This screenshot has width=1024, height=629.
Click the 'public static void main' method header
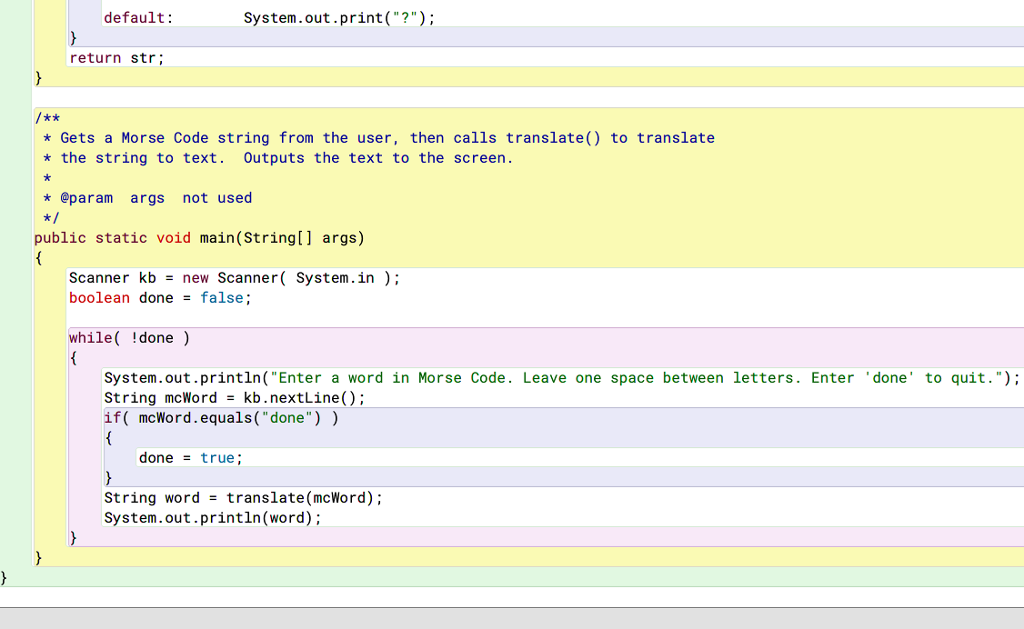[x=199, y=238]
